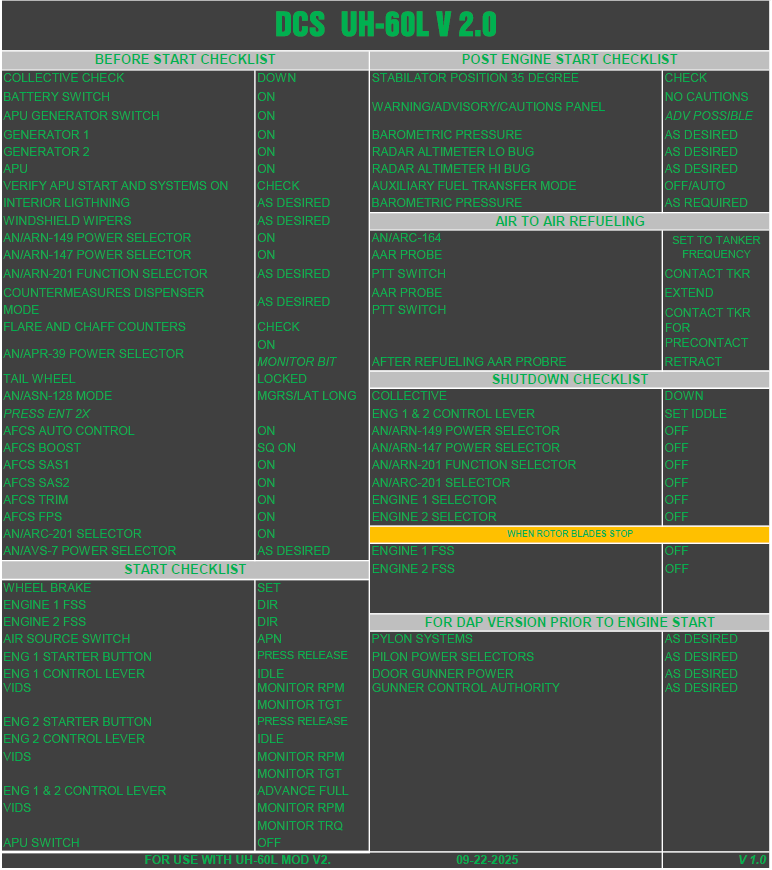The width and height of the screenshot is (772, 870).
Task: Click the AIR SOURCE SWITCH item
Action: pos(67,639)
